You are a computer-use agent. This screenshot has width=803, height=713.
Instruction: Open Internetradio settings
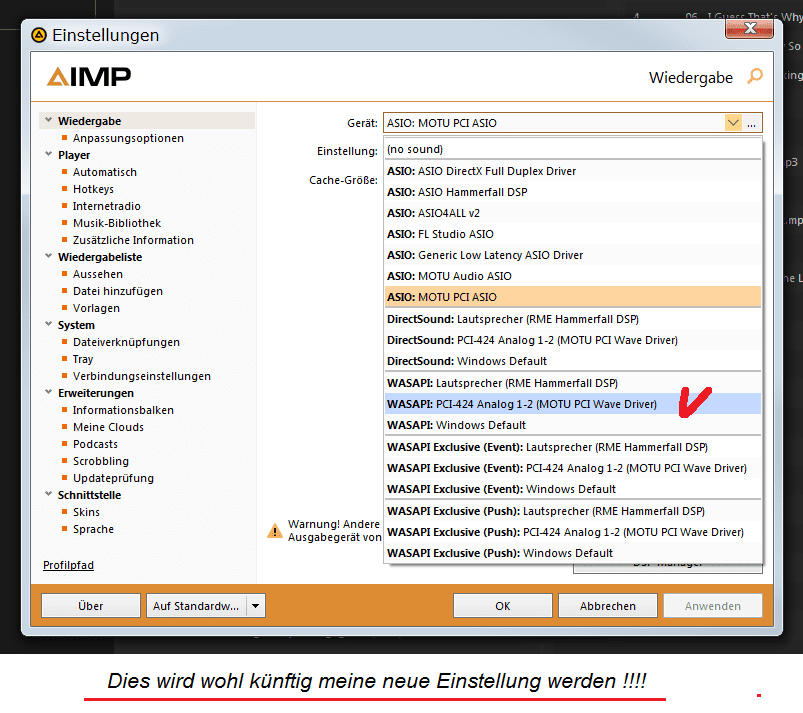pos(107,206)
